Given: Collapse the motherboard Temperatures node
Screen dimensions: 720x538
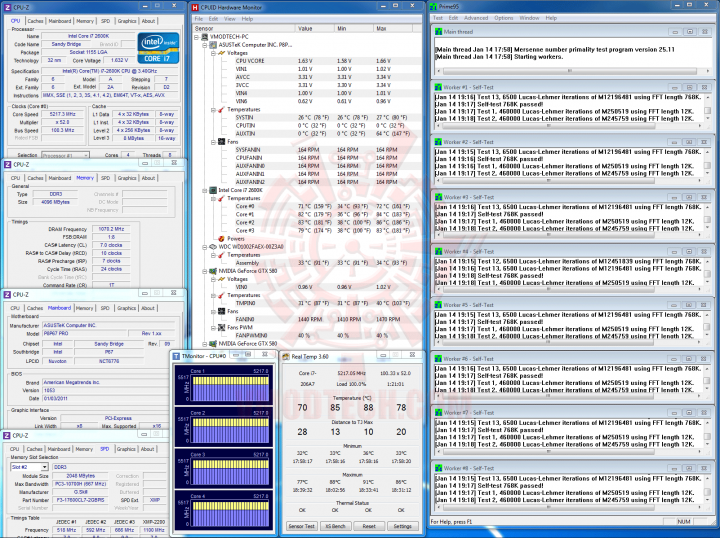Looking at the screenshot, I should coord(213,110).
